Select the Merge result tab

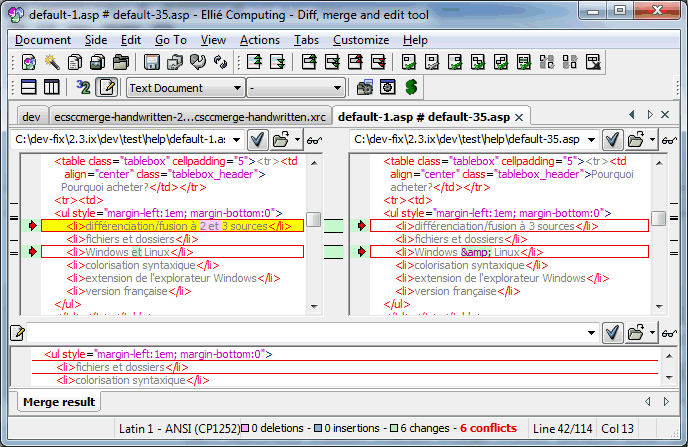[59, 402]
